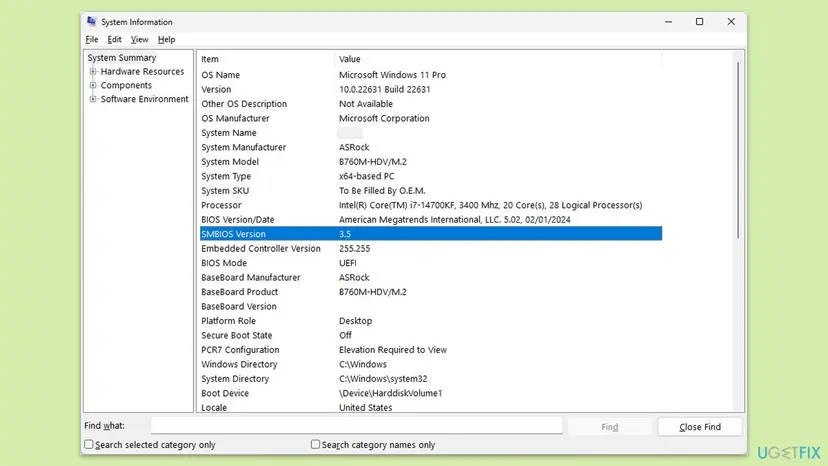Select Software Environment tree item
The height and width of the screenshot is (466, 828).
coord(144,99)
